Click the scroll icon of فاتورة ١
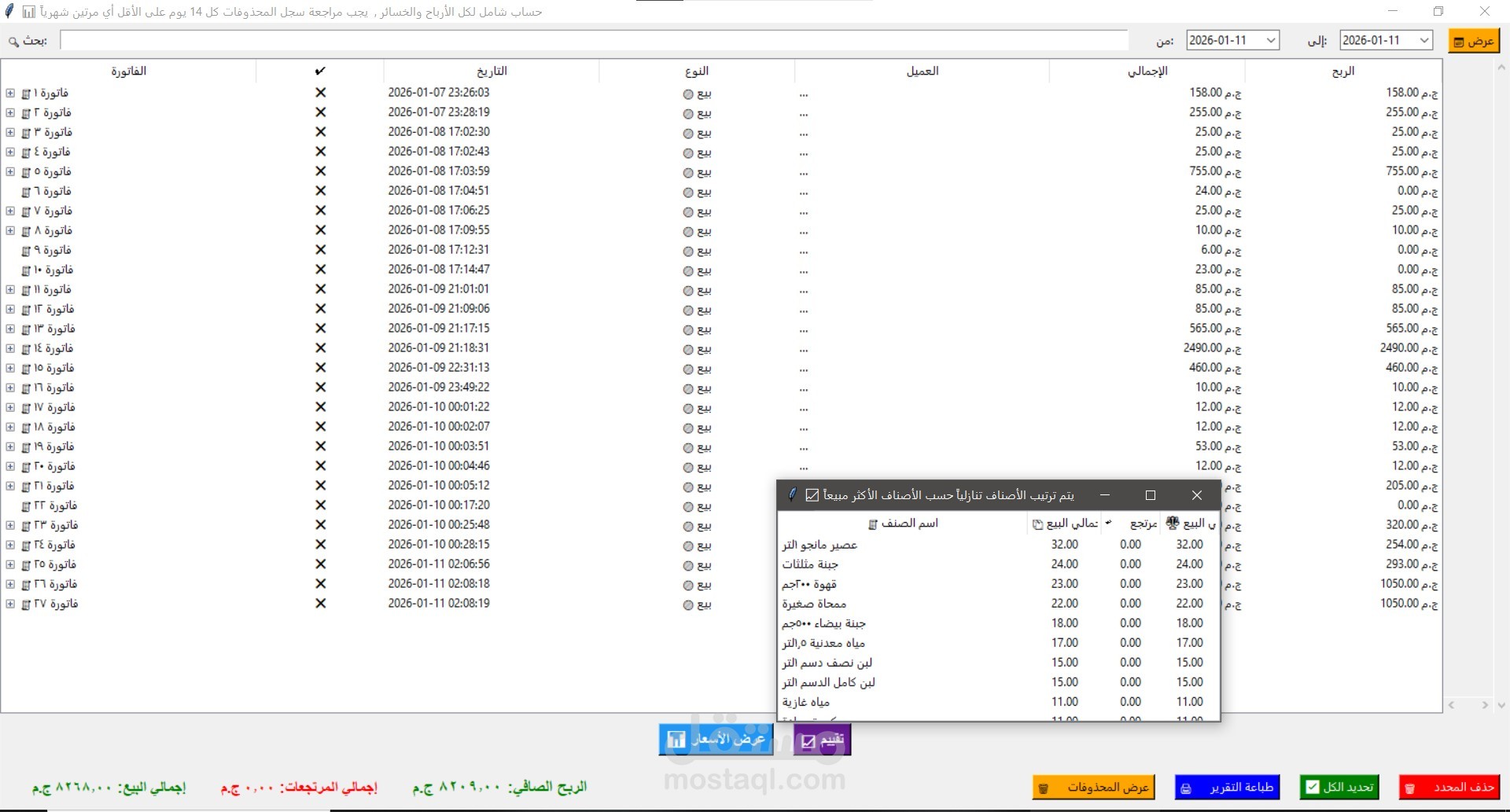The height and width of the screenshot is (812, 1510). (26, 94)
